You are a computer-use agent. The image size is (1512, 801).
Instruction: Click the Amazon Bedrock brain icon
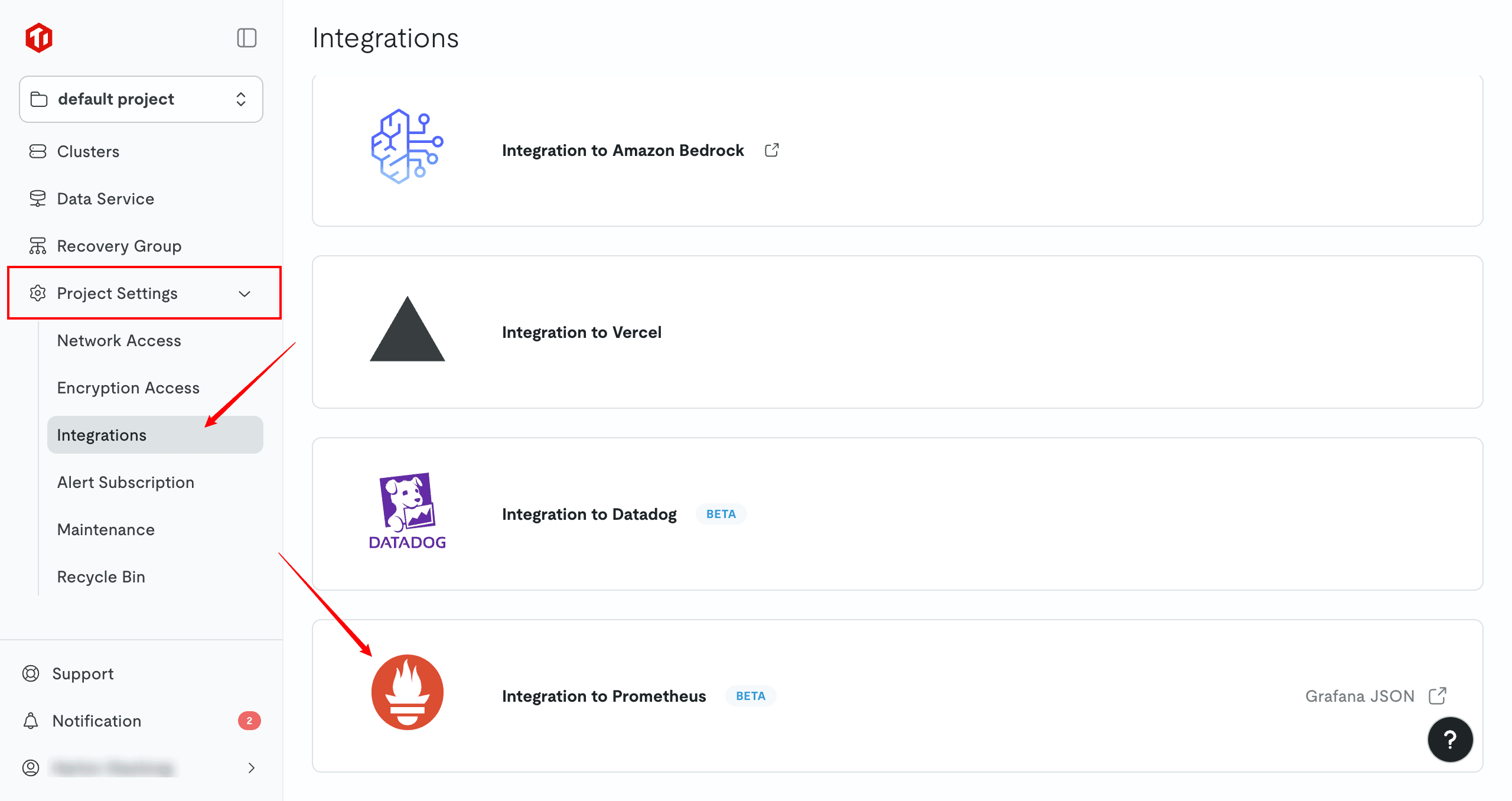(x=407, y=146)
